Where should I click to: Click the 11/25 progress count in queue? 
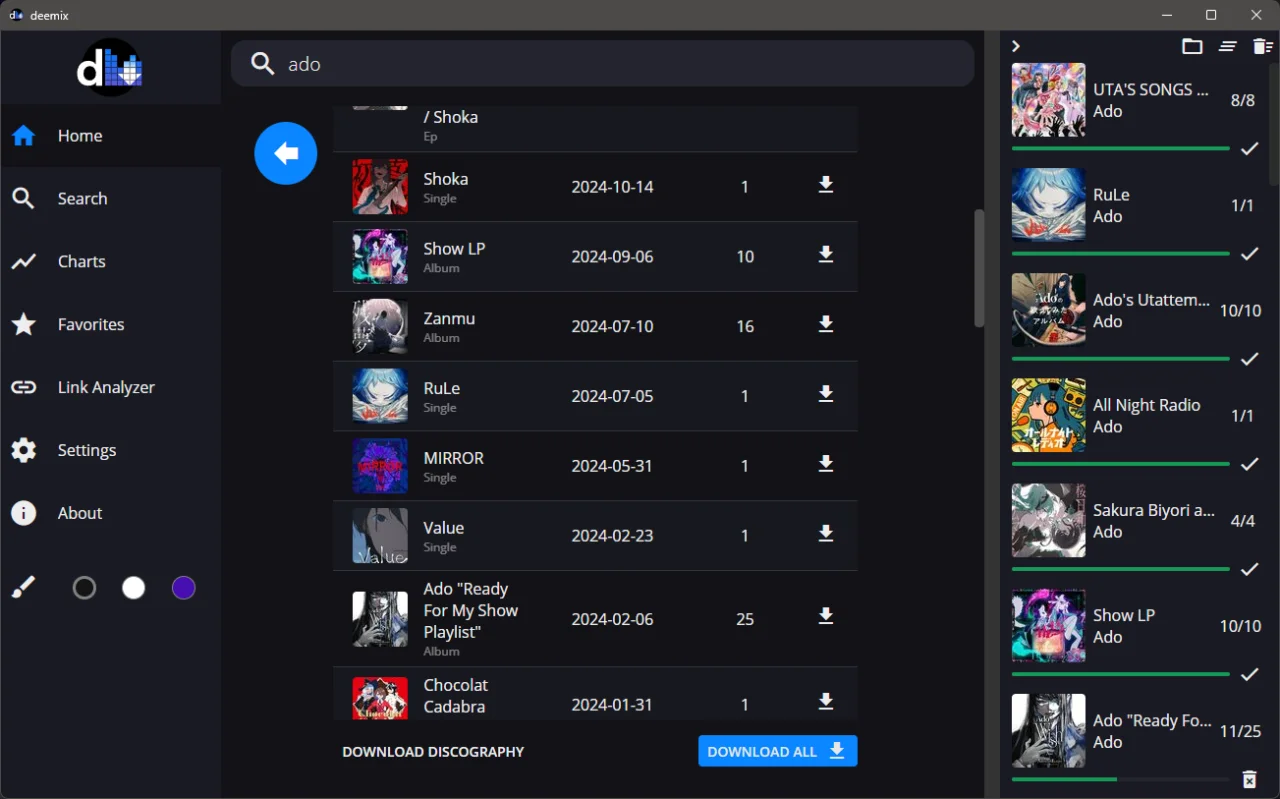1240,731
